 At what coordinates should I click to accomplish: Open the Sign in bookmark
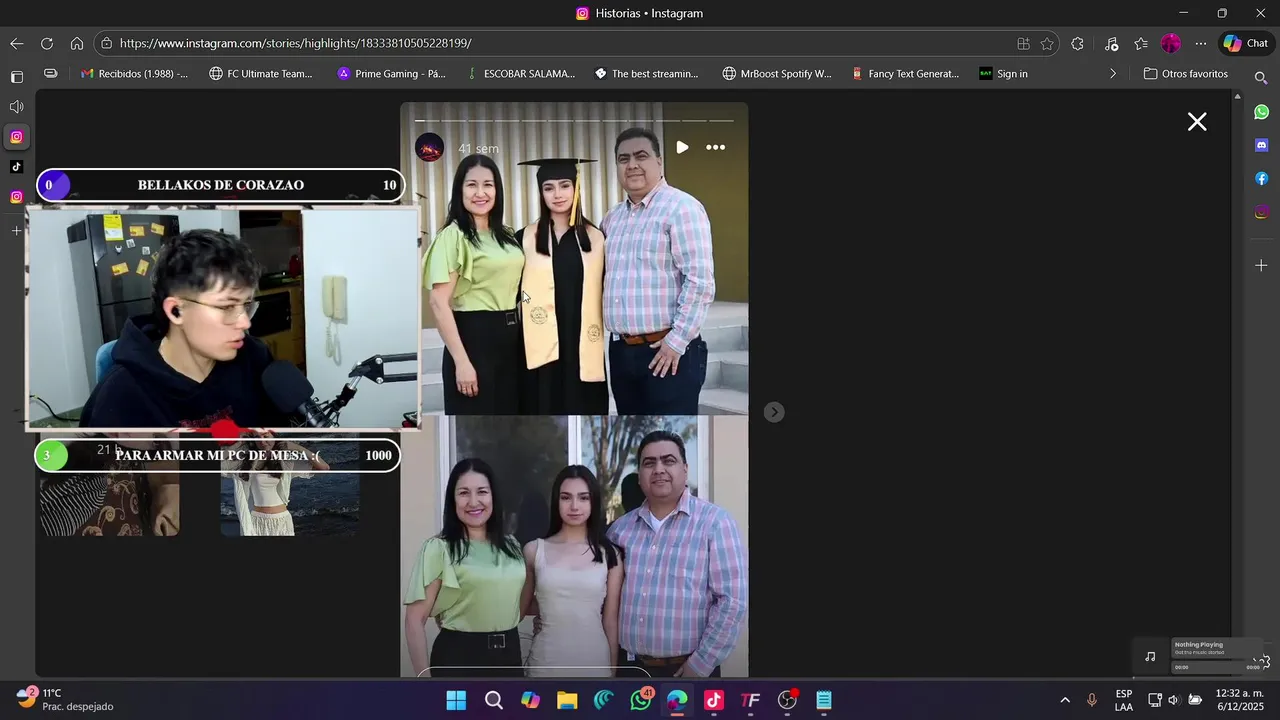1004,74
